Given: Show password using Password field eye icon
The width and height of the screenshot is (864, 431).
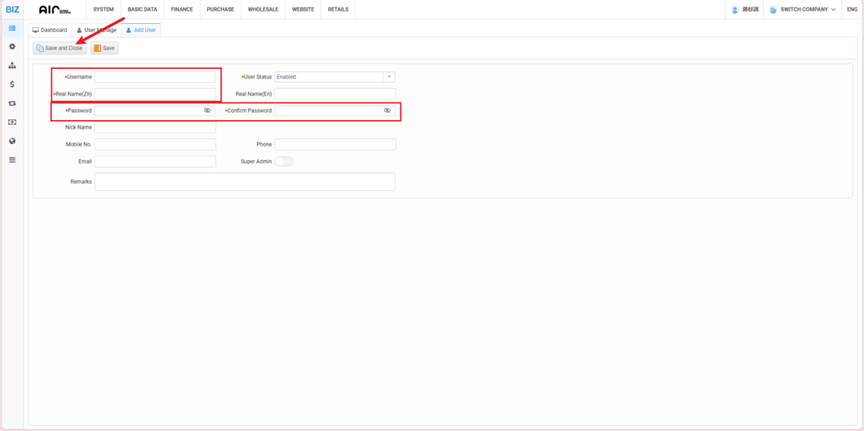Looking at the screenshot, I should coord(207,111).
